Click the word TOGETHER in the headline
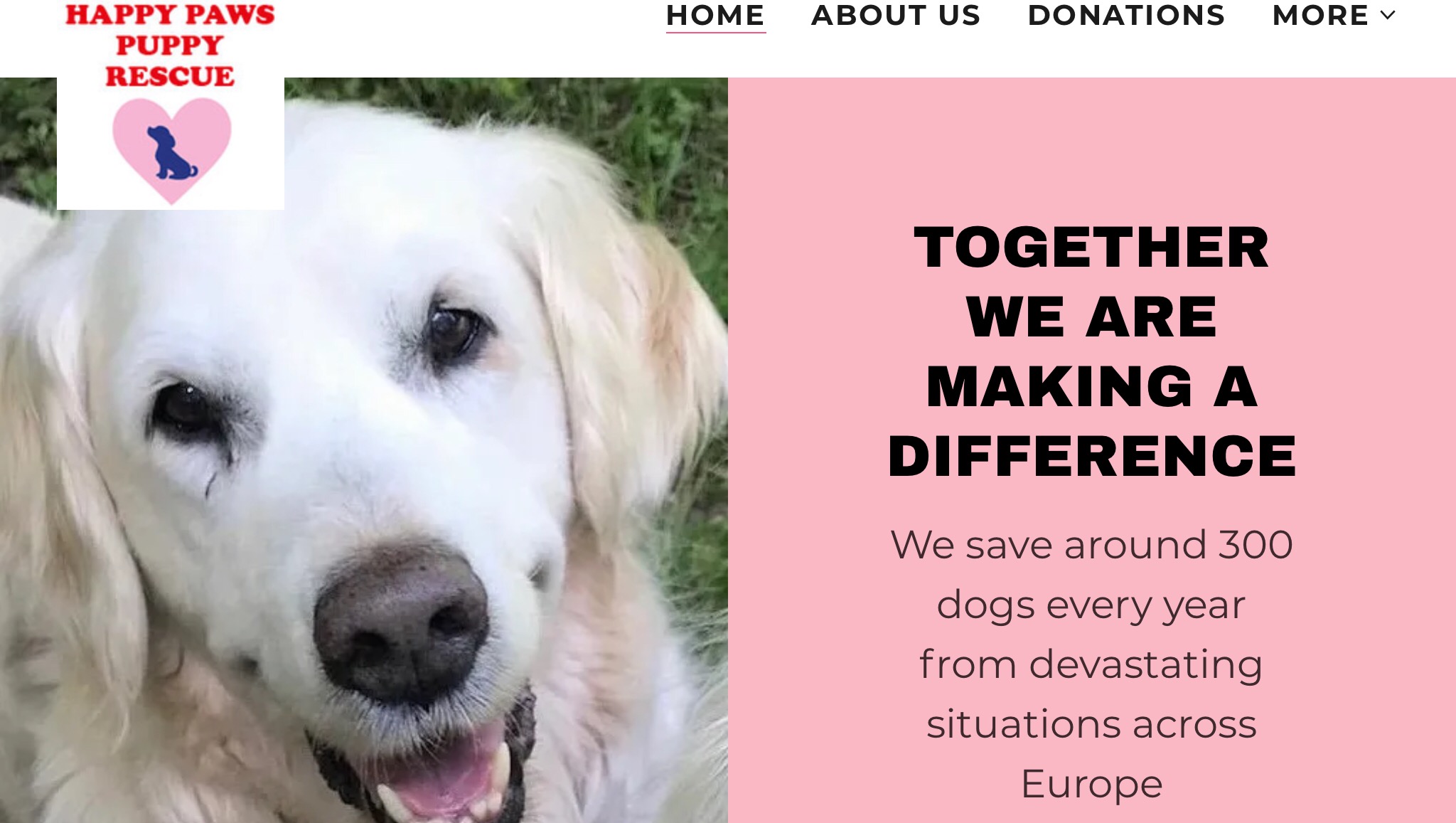Viewport: 1456px width, 823px height. tap(1091, 248)
